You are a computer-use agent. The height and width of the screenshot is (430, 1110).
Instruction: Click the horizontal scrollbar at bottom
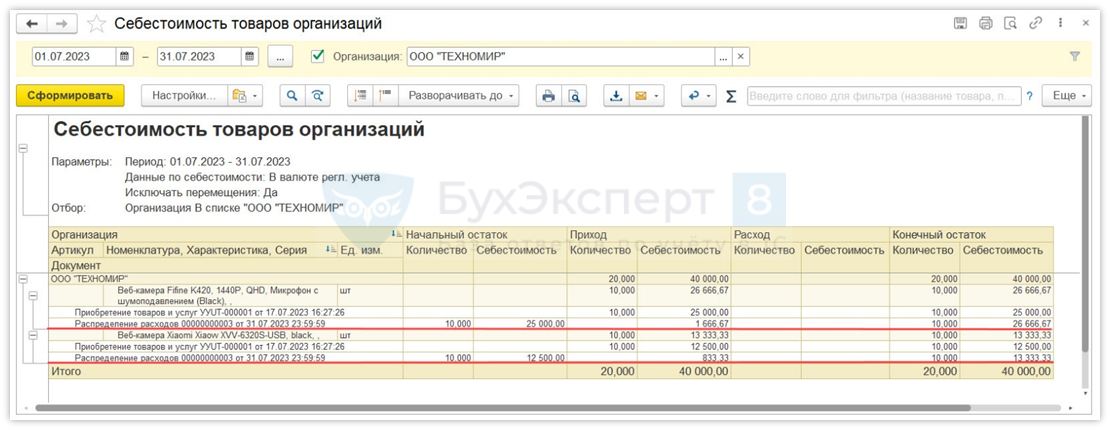[x=503, y=408]
